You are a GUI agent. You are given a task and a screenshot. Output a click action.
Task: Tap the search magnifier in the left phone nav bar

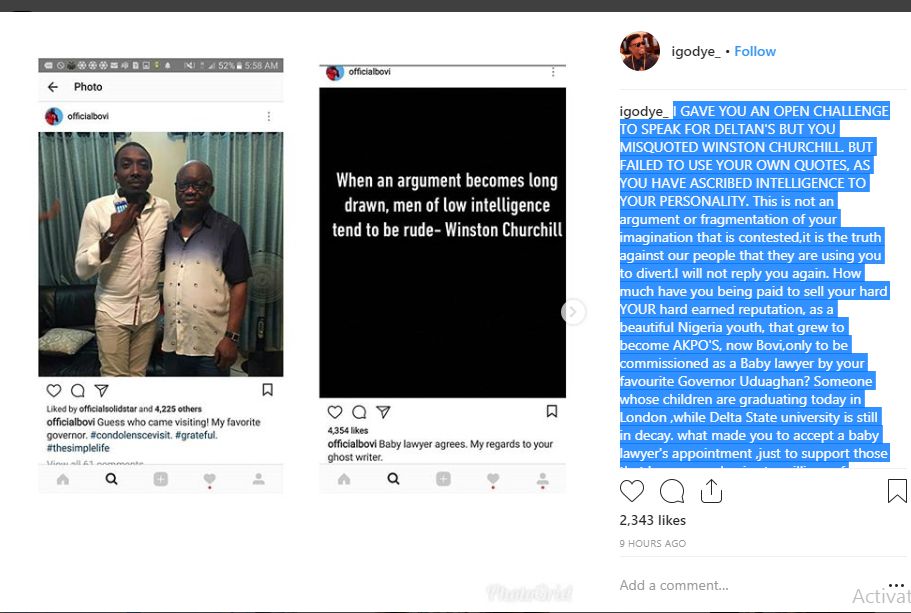112,479
